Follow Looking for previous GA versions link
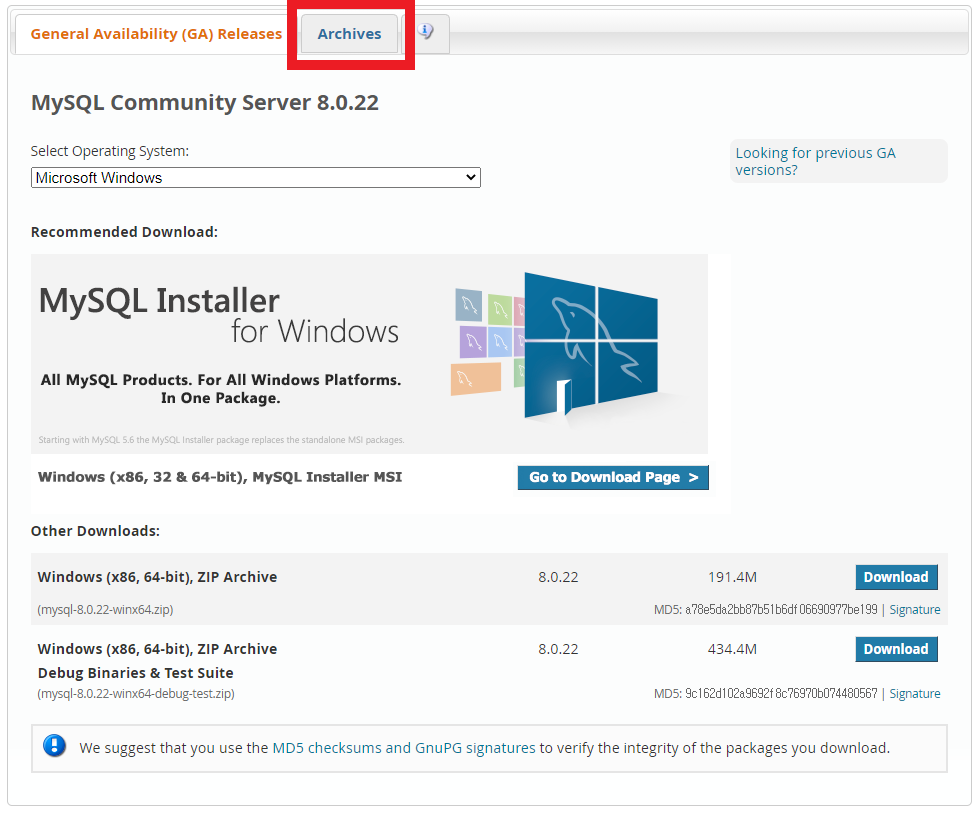This screenshot has height=813, width=980. click(815, 161)
